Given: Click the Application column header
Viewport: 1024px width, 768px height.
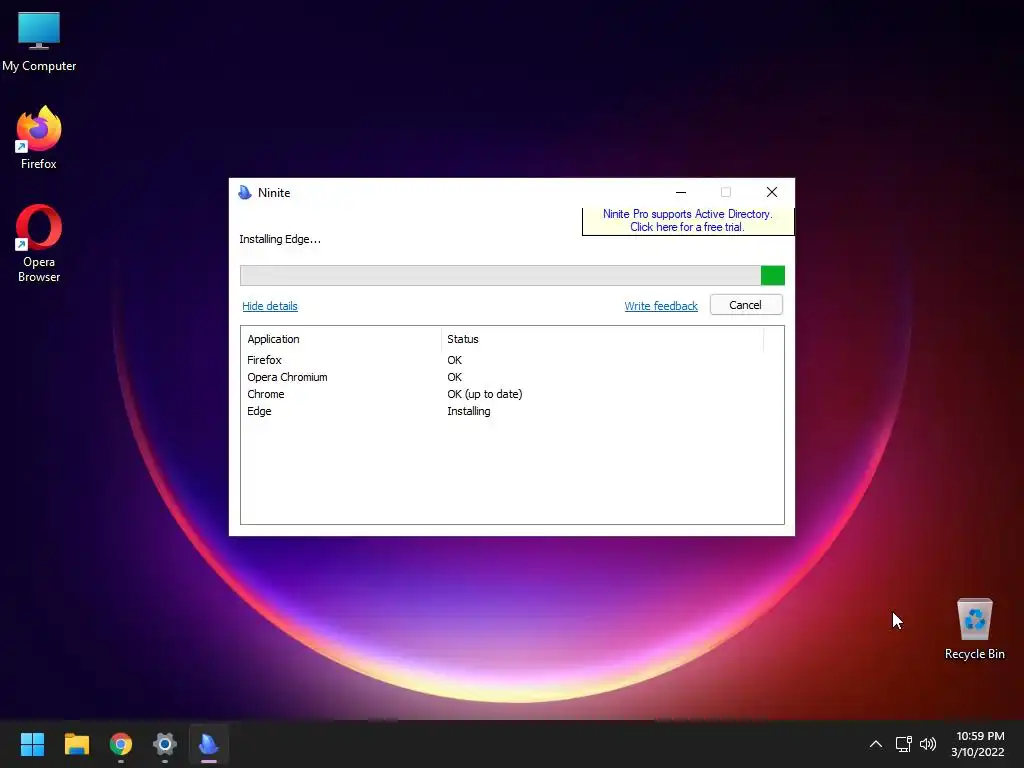Looking at the screenshot, I should [341, 339].
